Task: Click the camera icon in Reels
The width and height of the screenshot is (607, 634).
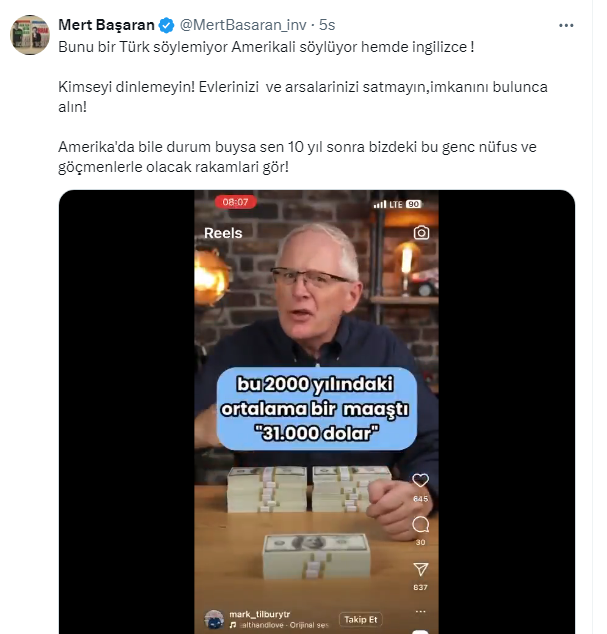Action: point(421,232)
